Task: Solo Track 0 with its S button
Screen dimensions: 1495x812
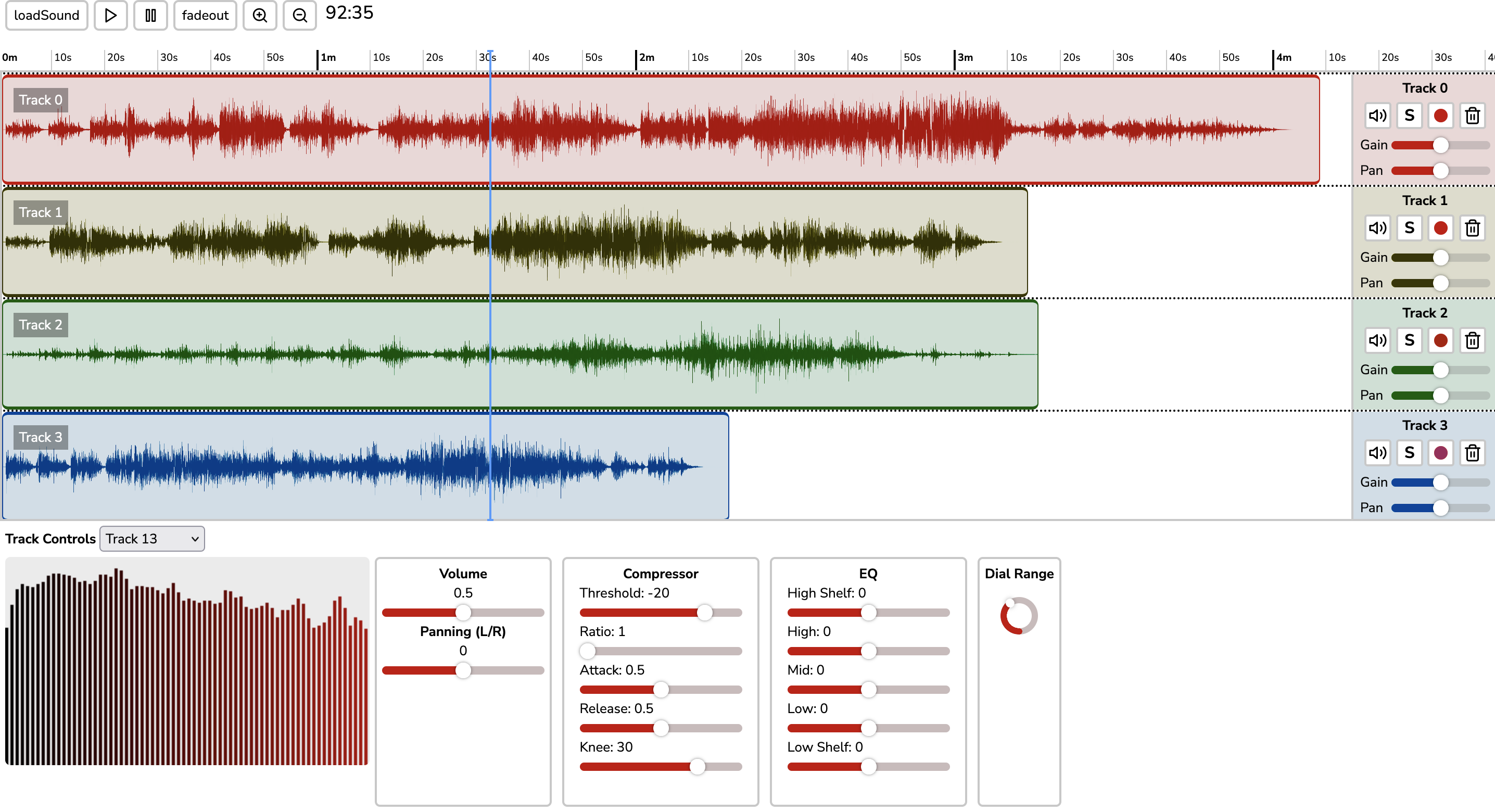Action: (x=1409, y=115)
